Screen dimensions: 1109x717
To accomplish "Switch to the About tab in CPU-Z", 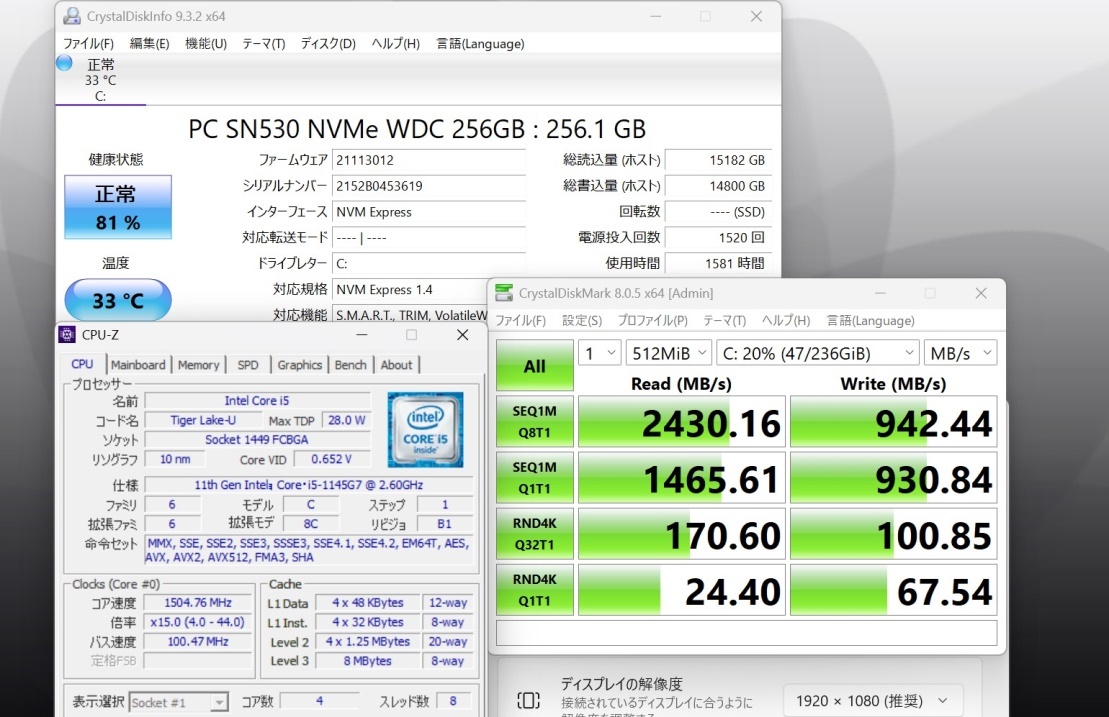I will [x=396, y=365].
